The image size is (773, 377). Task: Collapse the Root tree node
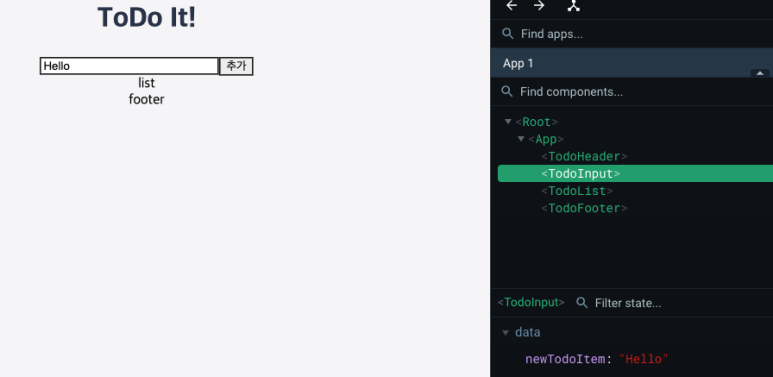point(508,122)
